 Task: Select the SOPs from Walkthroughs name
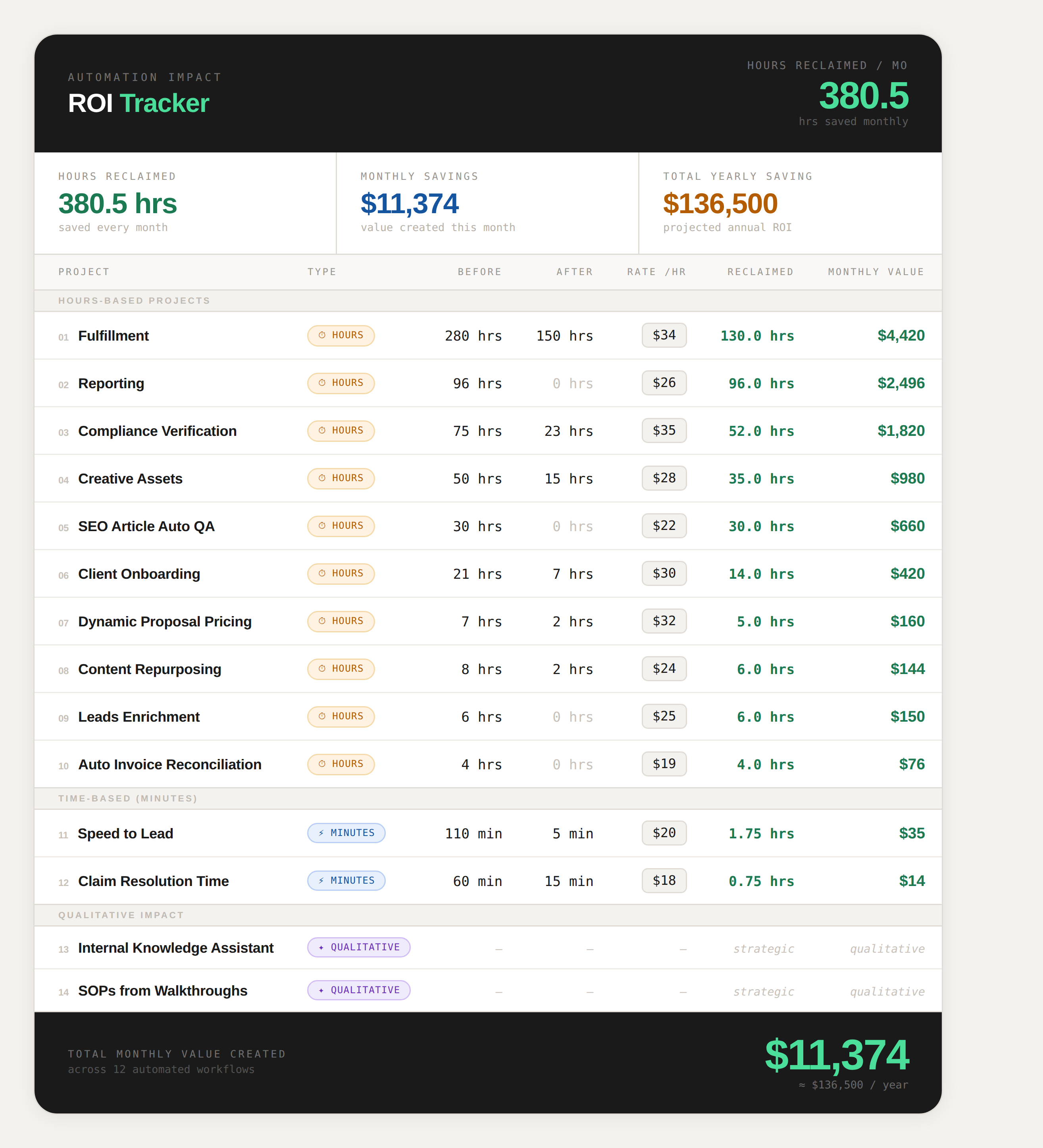(163, 991)
